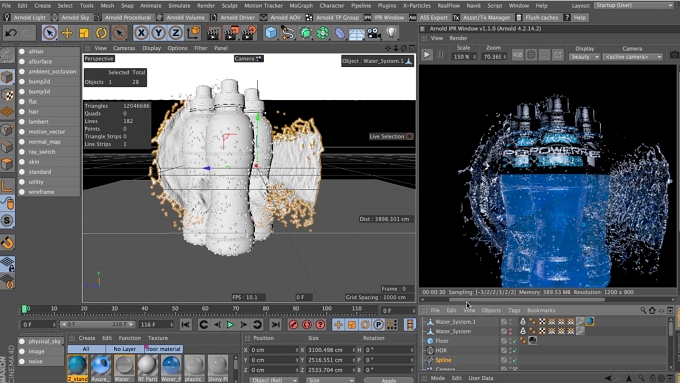Click the globe icon in IPR window
The height and width of the screenshot is (383, 680).
click(x=531, y=55)
